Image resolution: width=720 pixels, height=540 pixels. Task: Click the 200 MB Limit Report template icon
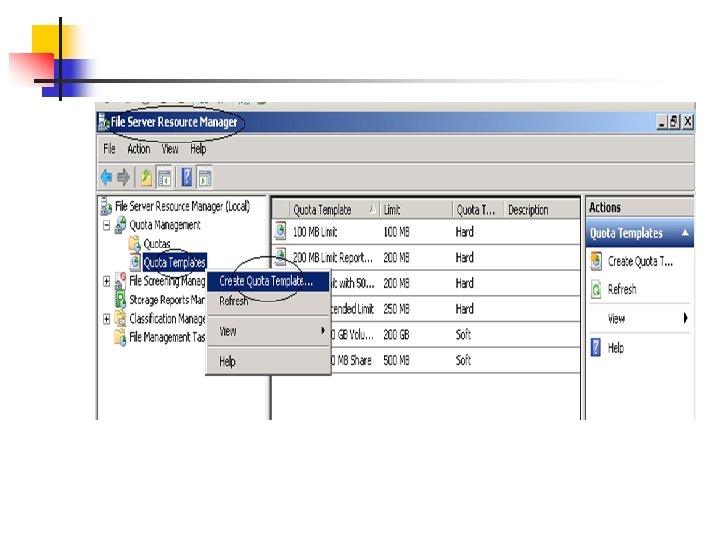click(281, 257)
